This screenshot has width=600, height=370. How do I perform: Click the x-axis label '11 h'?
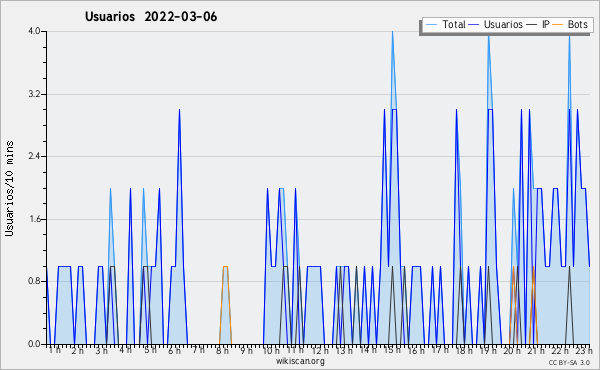click(x=295, y=350)
